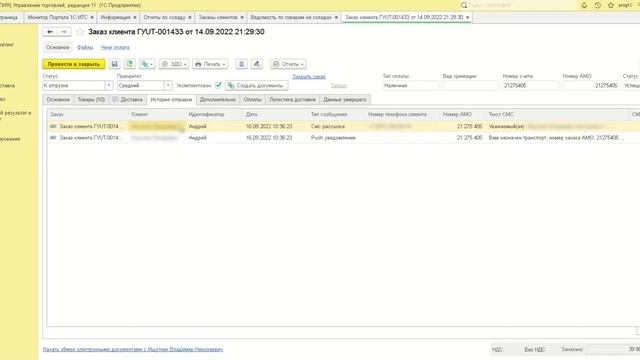Click the forward navigation arrow
The image size is (640, 360).
64,32
